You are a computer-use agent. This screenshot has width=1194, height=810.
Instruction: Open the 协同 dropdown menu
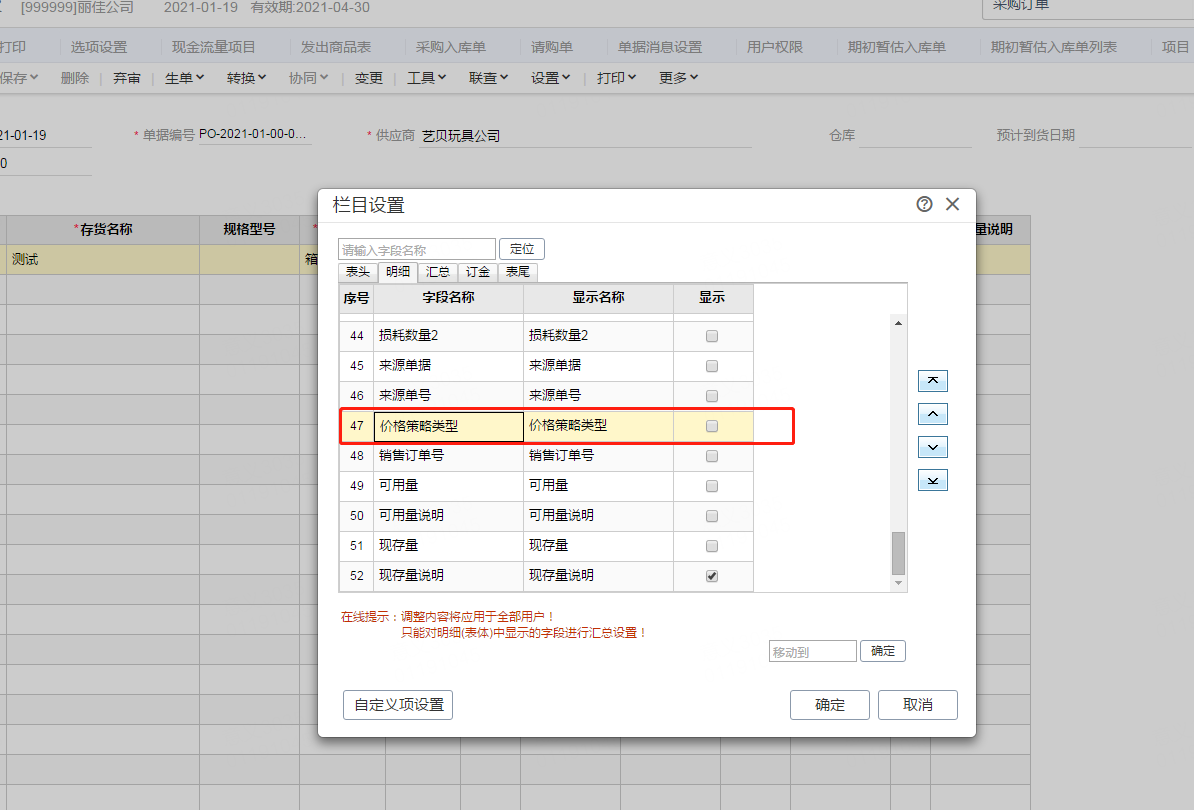click(308, 78)
